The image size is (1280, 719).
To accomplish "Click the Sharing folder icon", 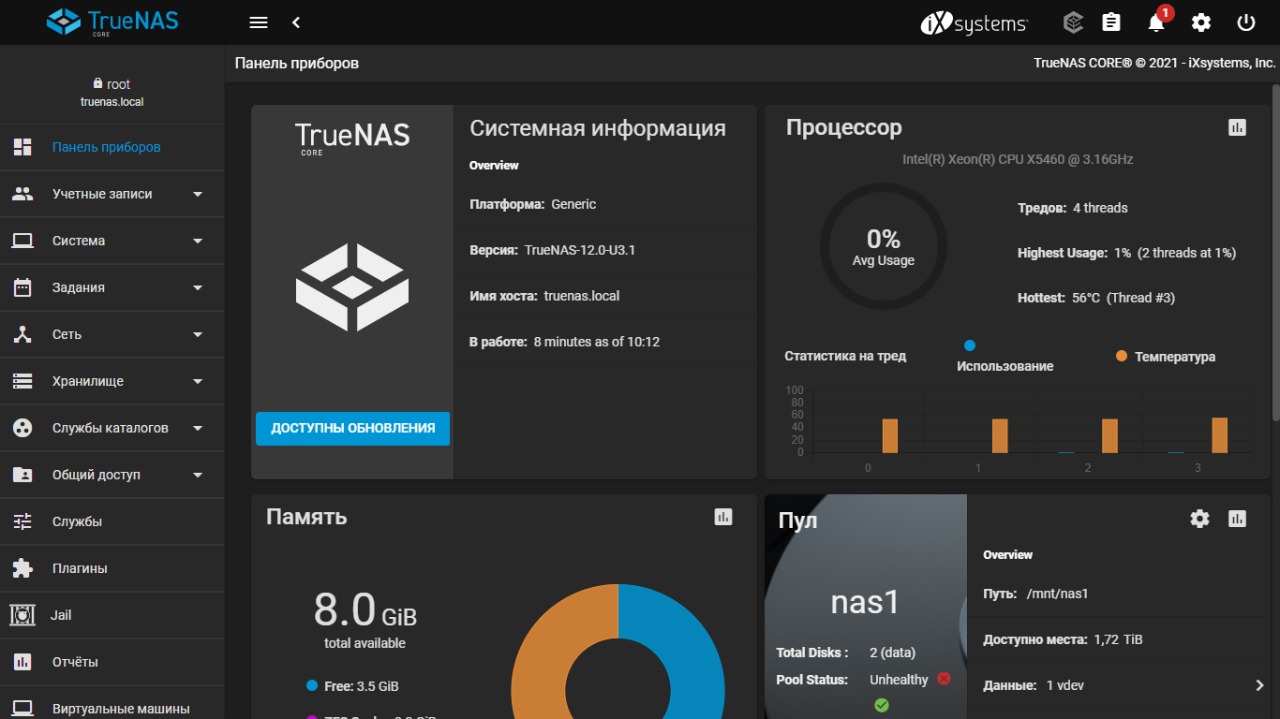I will click(x=22, y=475).
